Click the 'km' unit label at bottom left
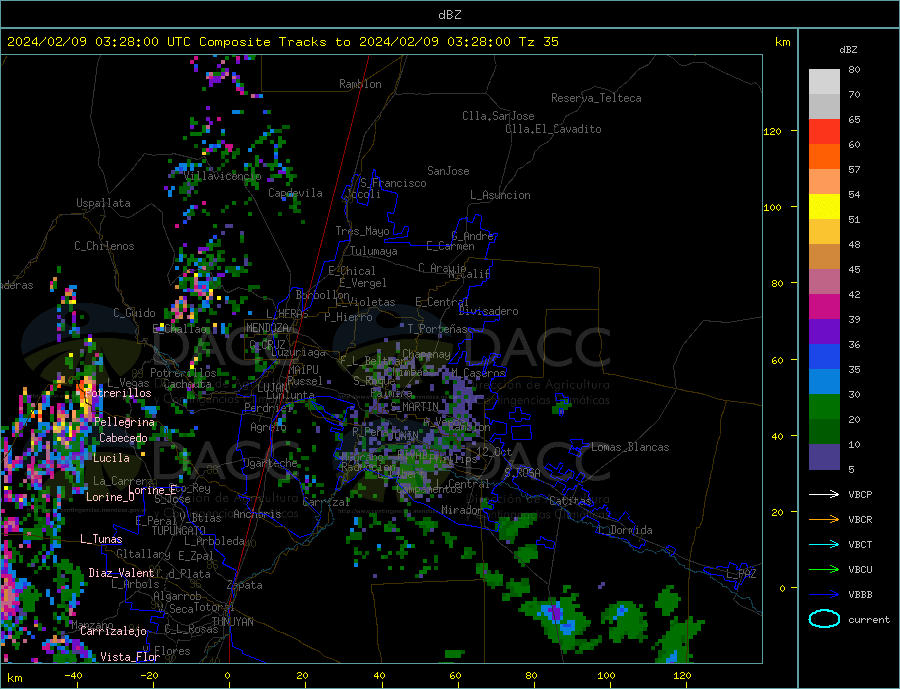 point(15,678)
